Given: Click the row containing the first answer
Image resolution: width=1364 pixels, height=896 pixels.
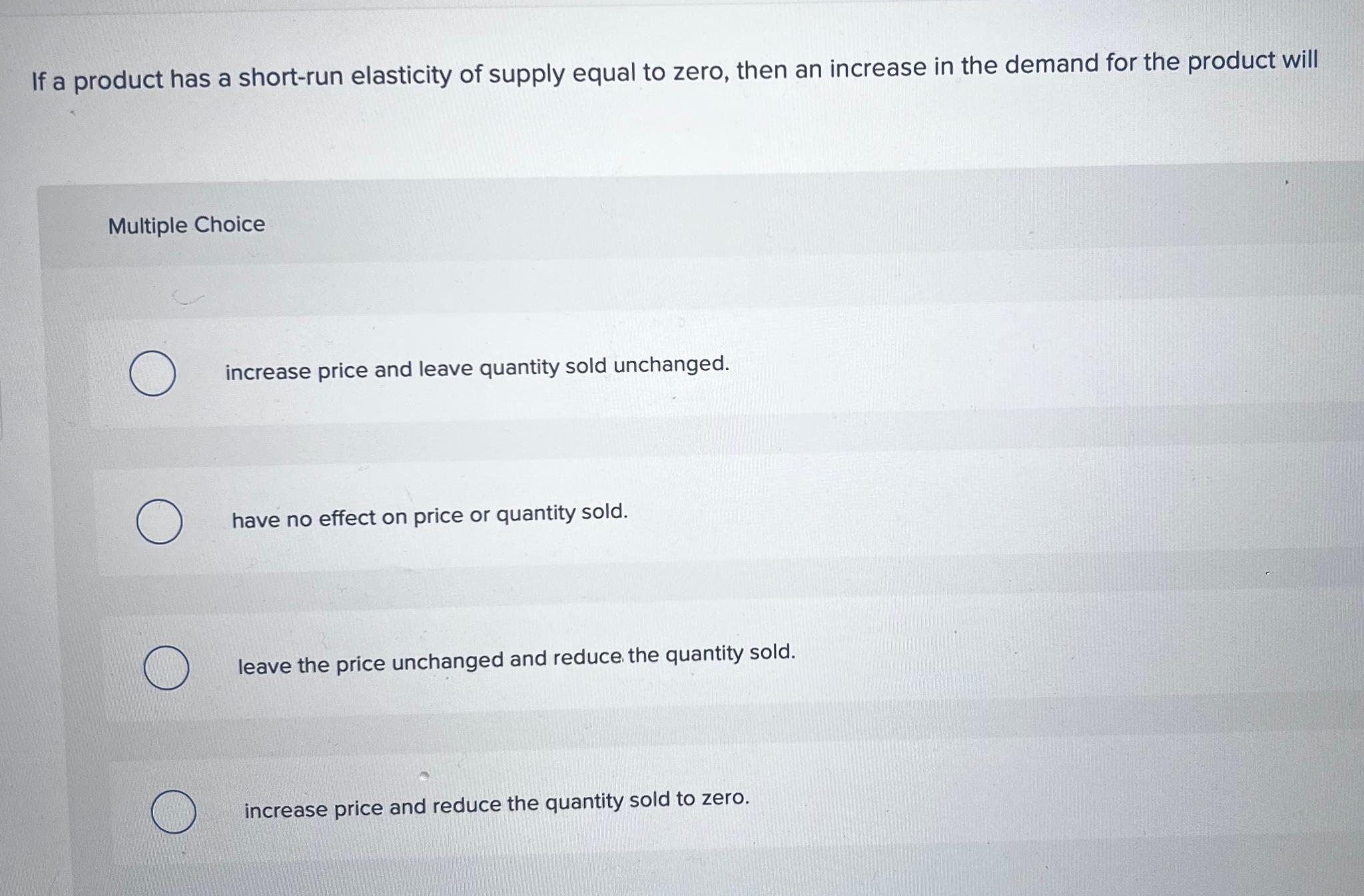Looking at the screenshot, I should click(599, 371).
